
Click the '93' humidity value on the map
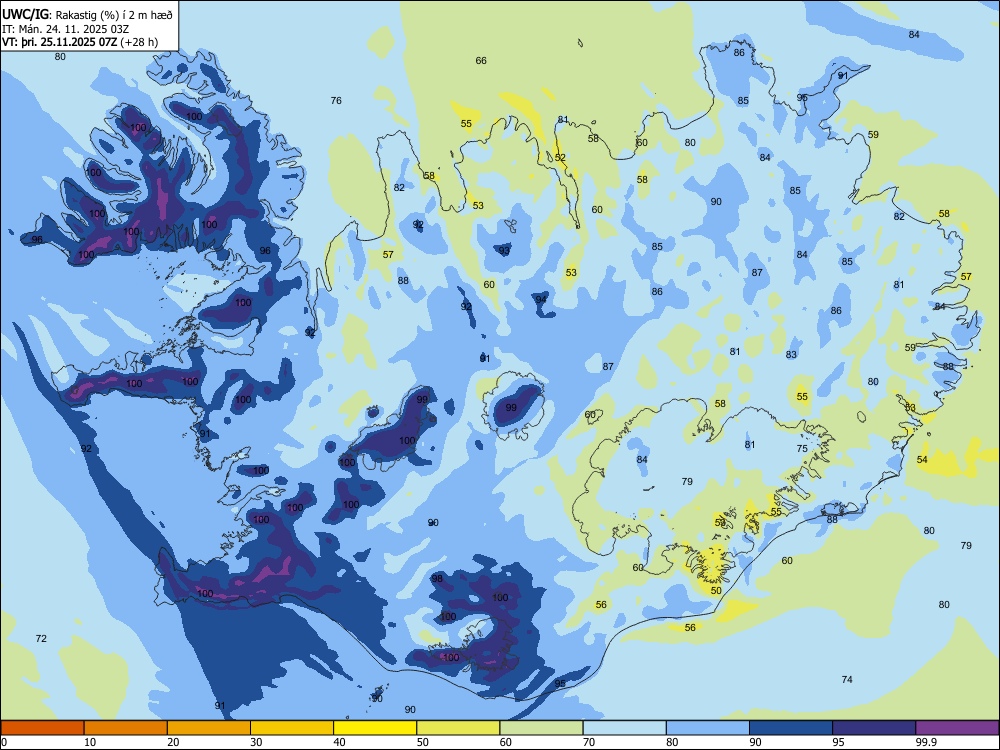[504, 251]
